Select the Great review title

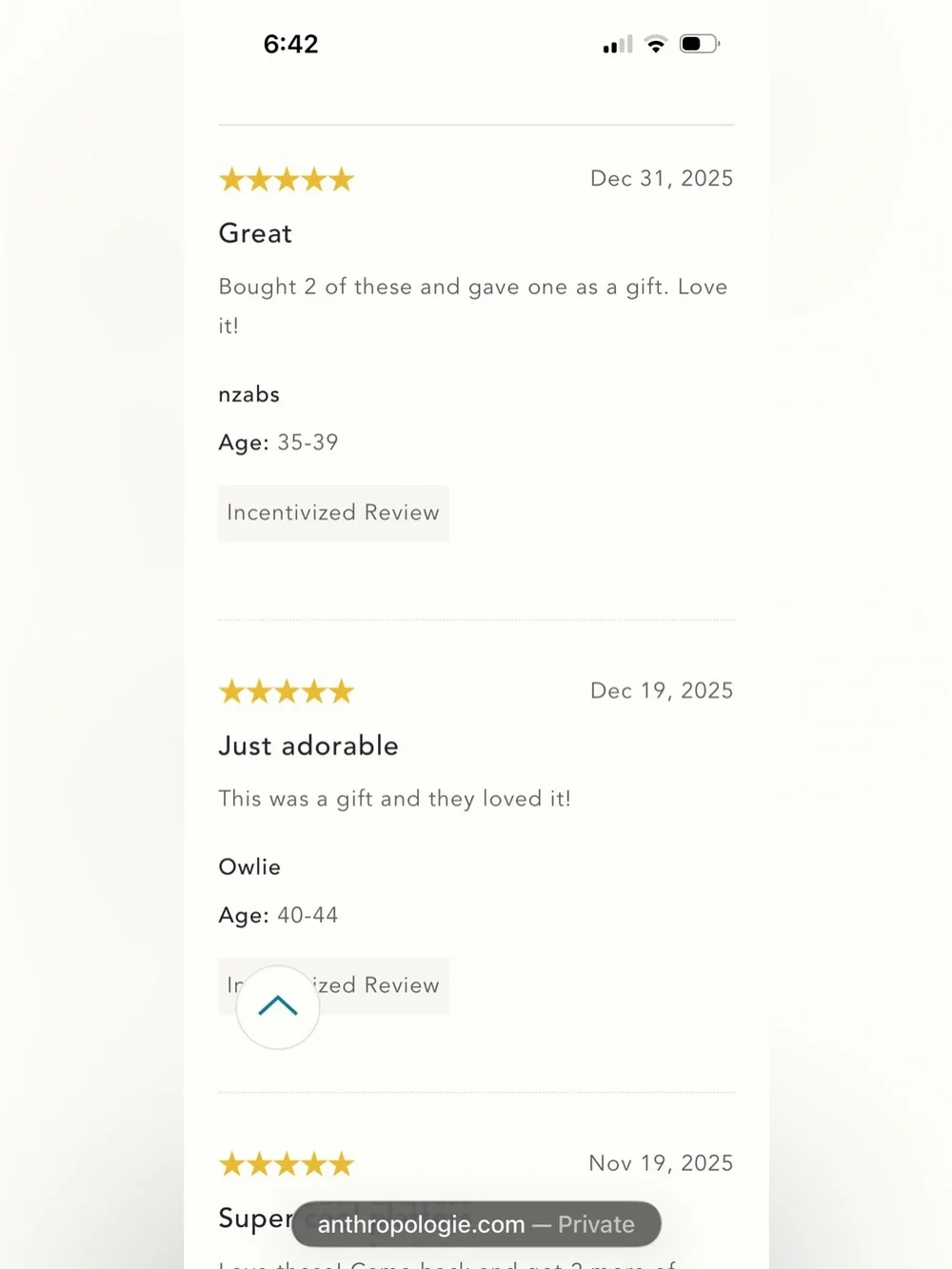point(255,233)
